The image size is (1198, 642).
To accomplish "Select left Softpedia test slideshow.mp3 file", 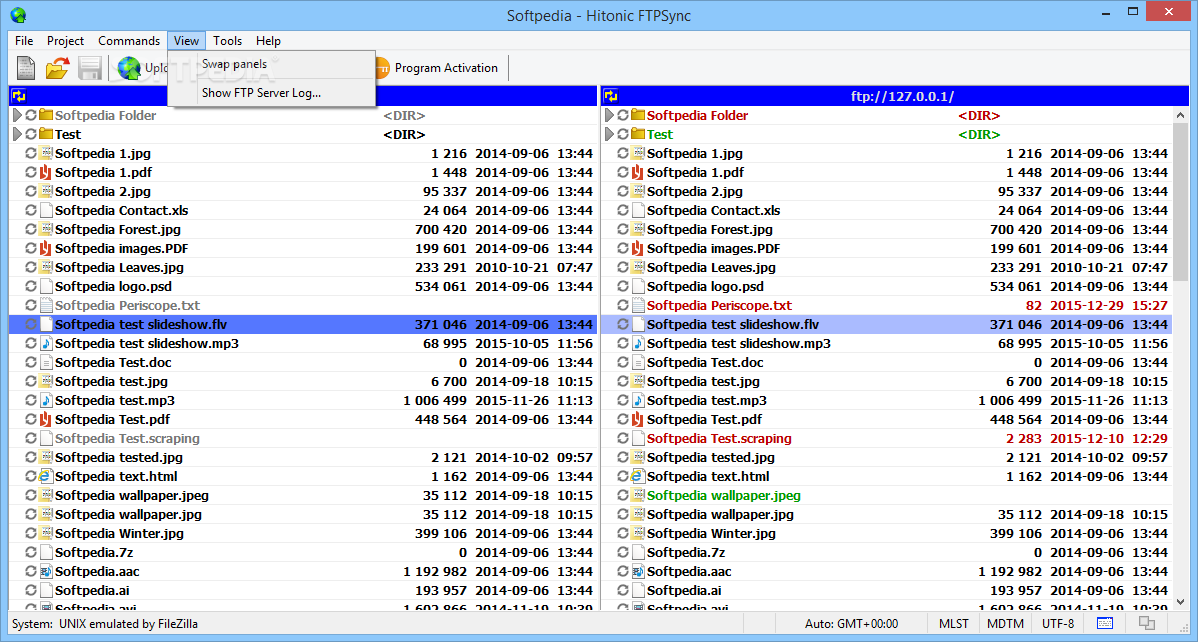I will (147, 343).
